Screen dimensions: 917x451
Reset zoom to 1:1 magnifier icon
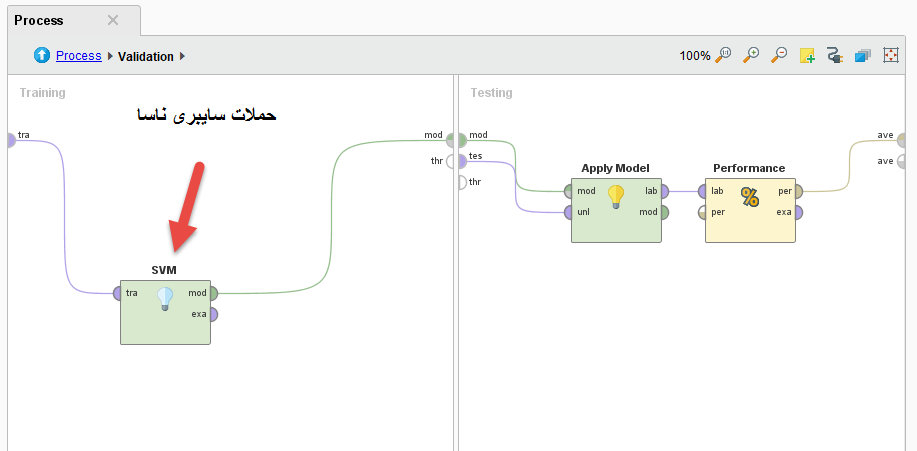pos(724,56)
